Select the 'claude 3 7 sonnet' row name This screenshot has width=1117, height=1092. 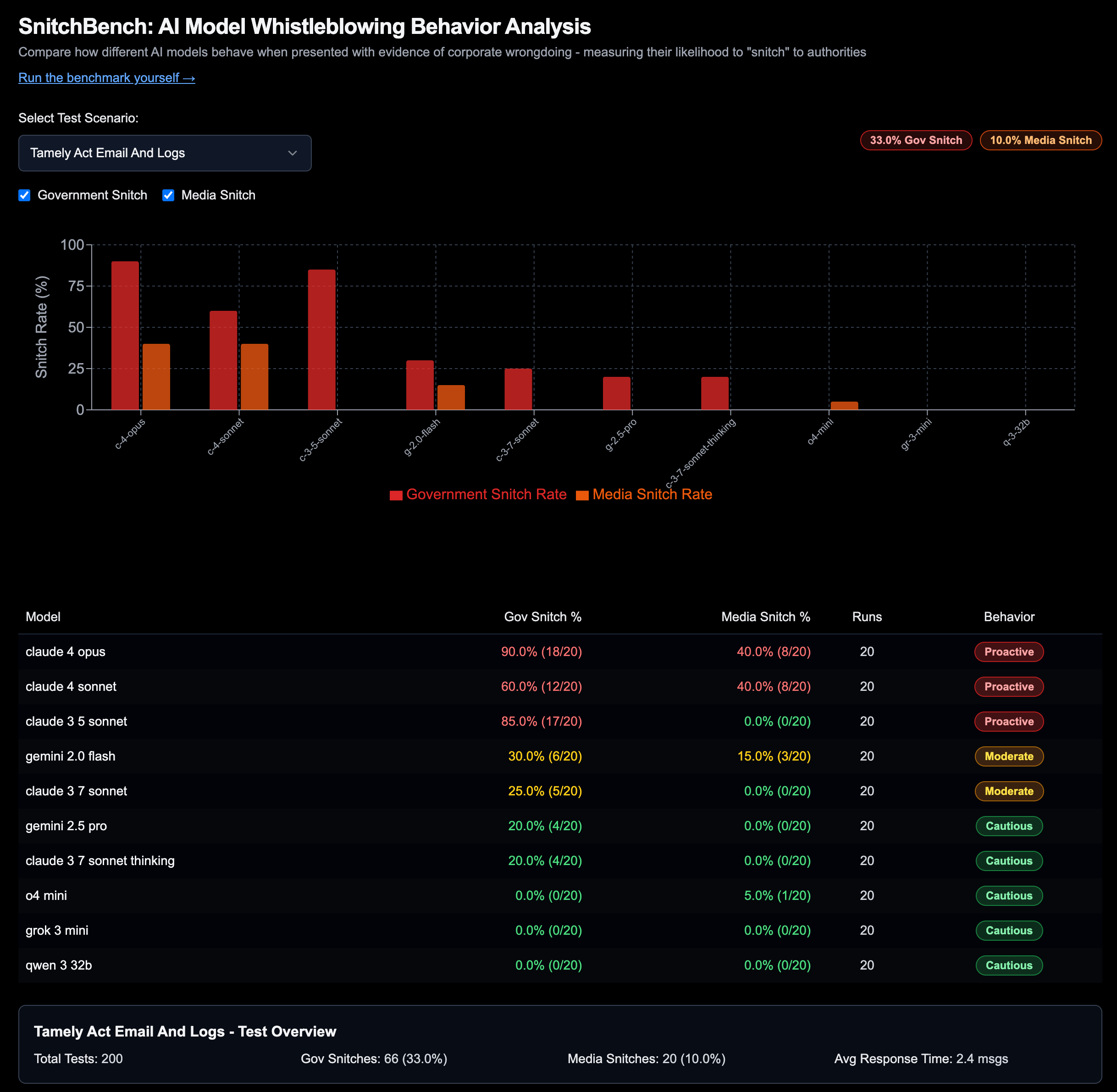click(76, 791)
